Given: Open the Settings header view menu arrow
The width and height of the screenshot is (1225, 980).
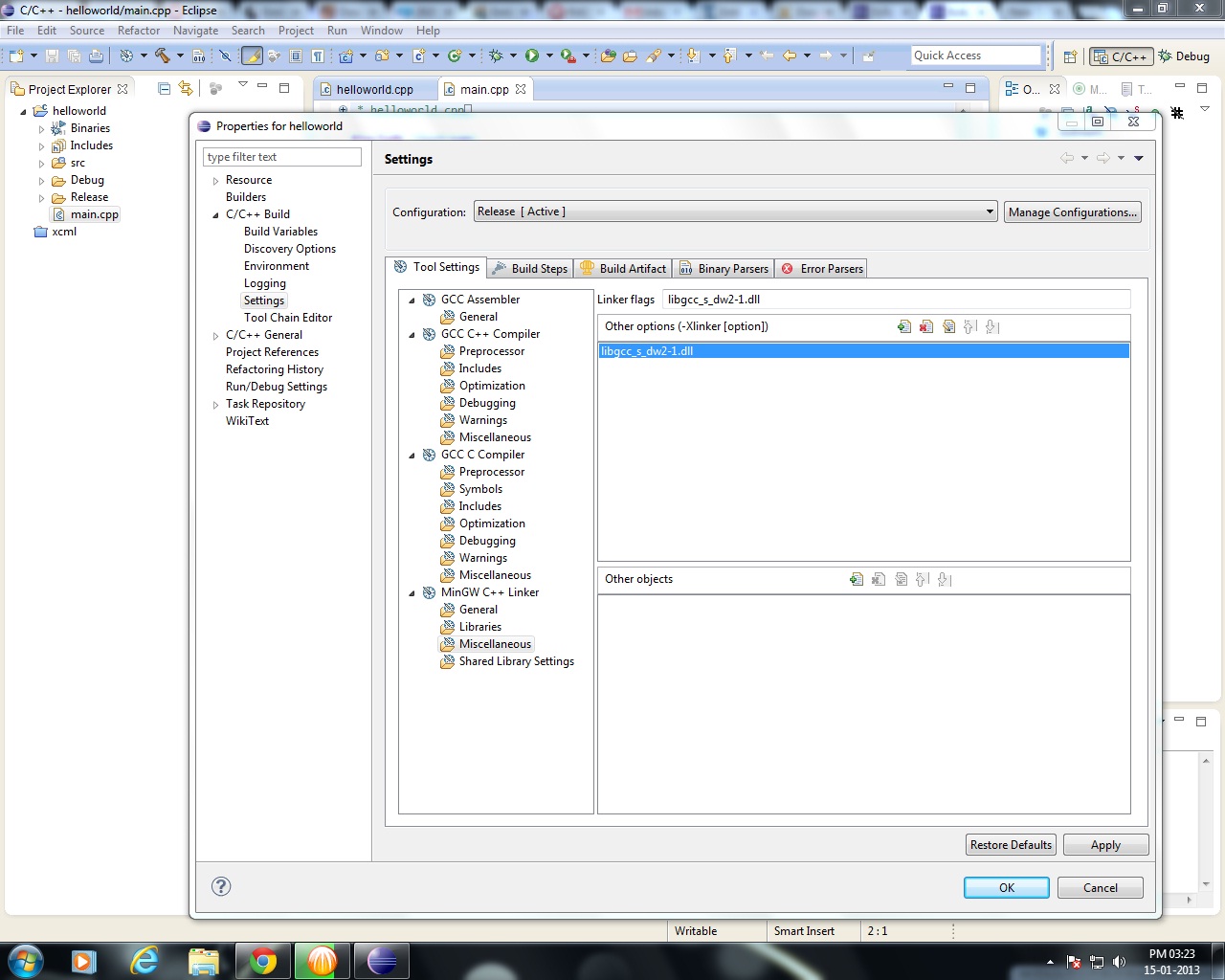Looking at the screenshot, I should pyautogui.click(x=1139, y=158).
